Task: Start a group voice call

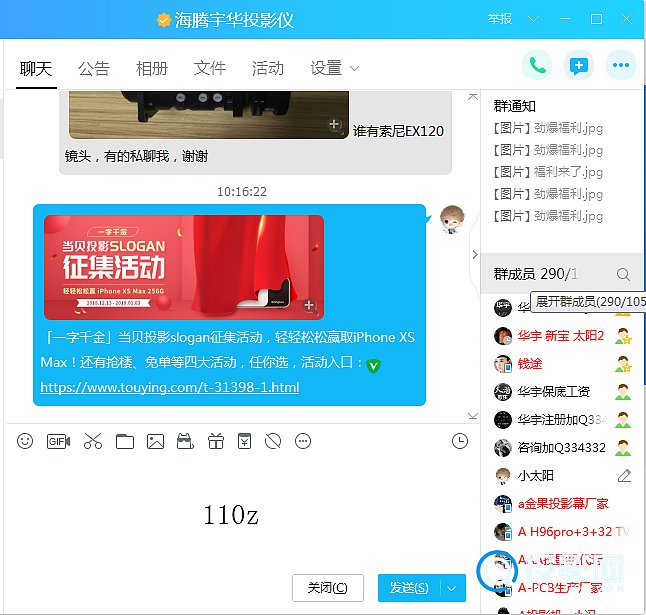Action: coord(537,65)
